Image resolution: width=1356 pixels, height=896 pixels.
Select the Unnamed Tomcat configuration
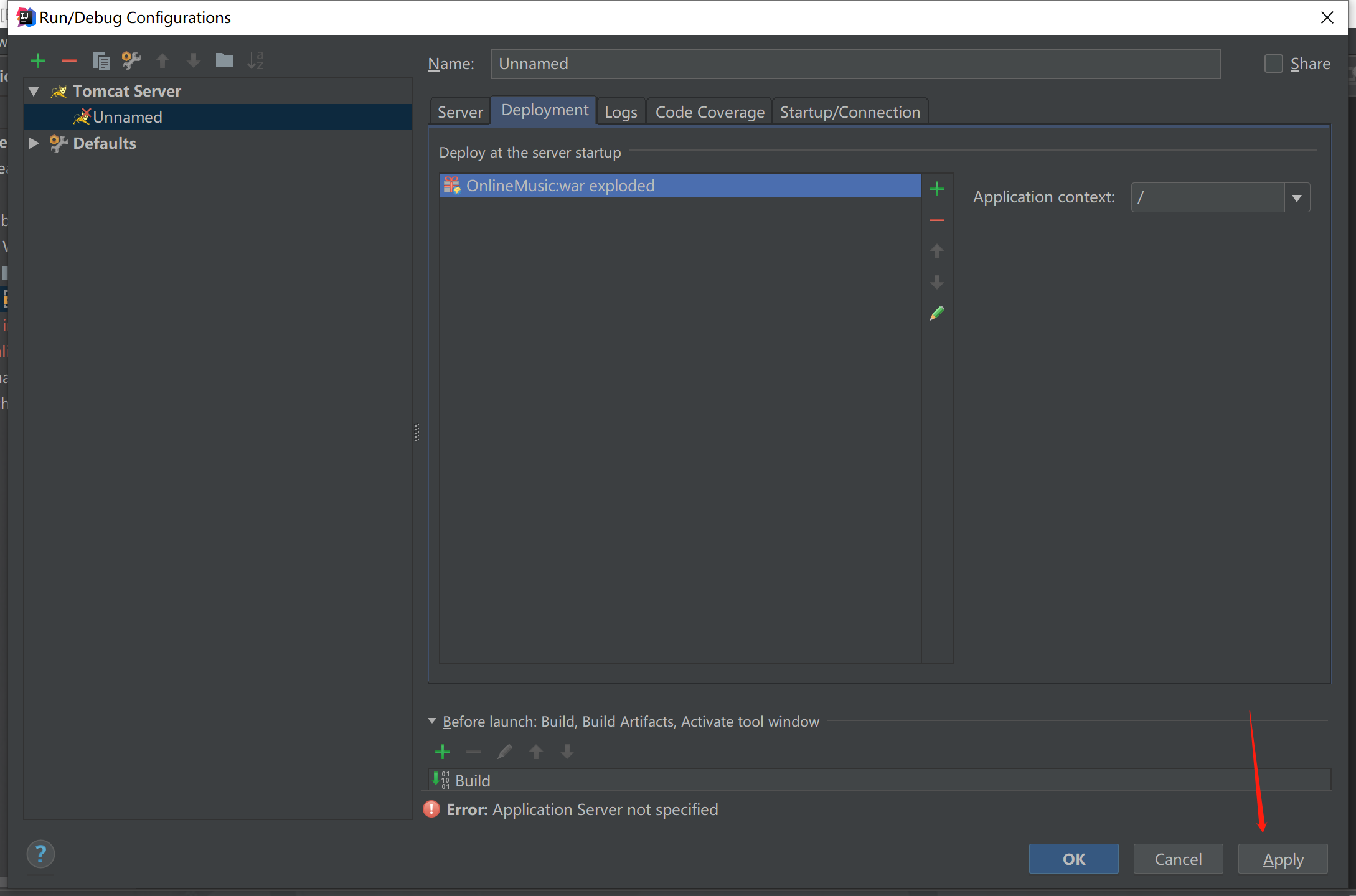coord(218,117)
